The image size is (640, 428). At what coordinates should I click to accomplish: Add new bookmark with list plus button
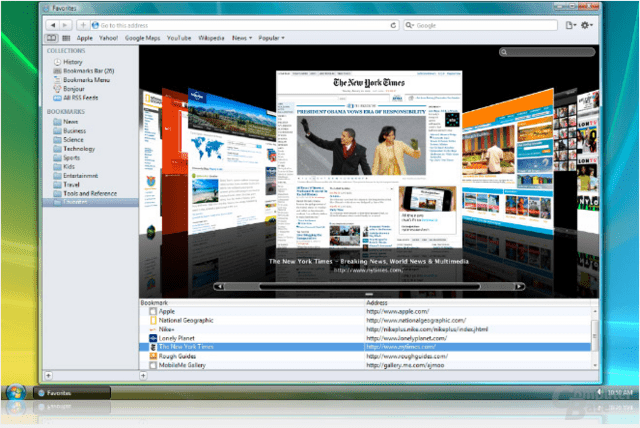point(143,375)
